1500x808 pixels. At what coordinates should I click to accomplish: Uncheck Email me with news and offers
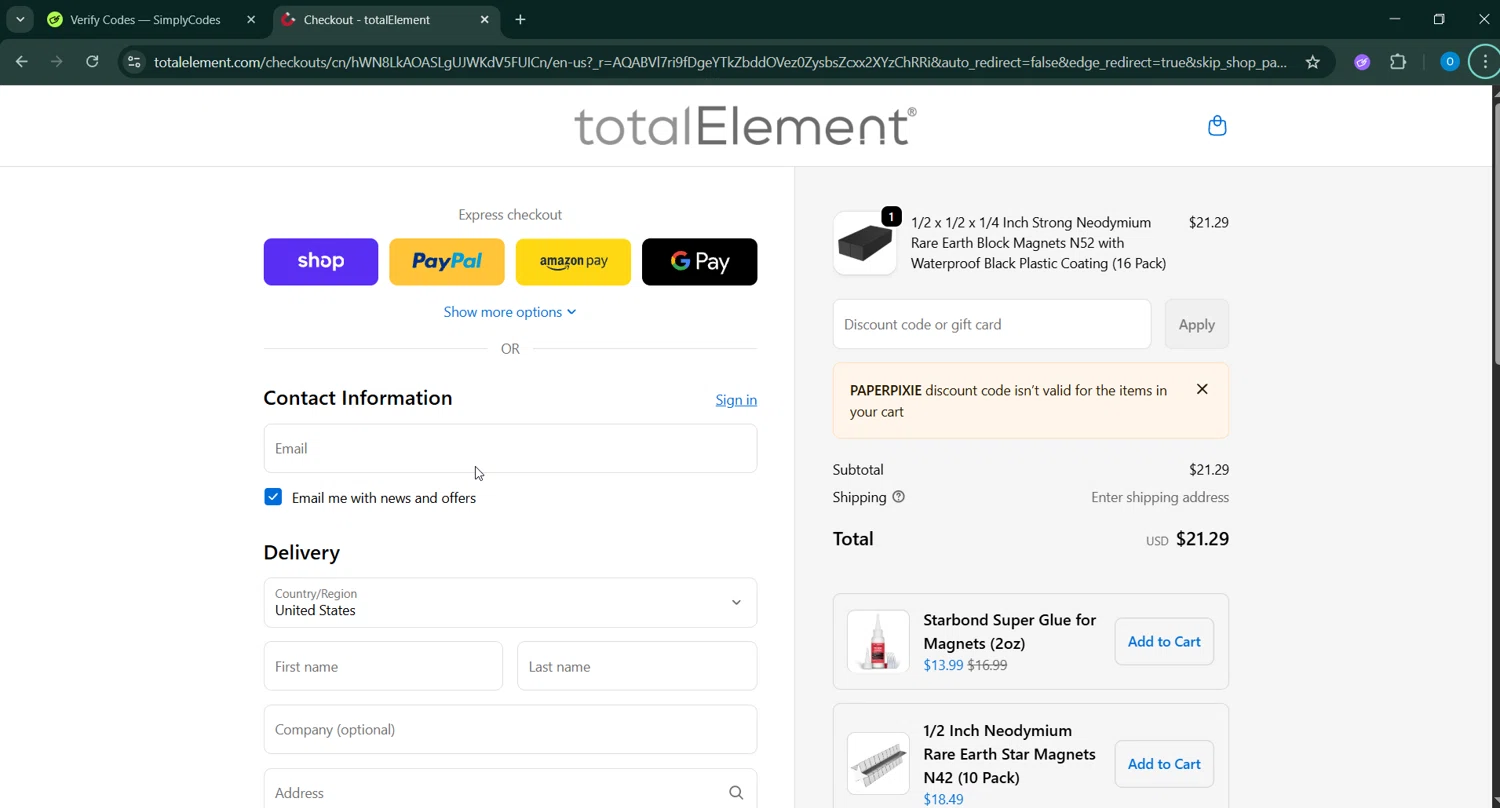tap(273, 497)
